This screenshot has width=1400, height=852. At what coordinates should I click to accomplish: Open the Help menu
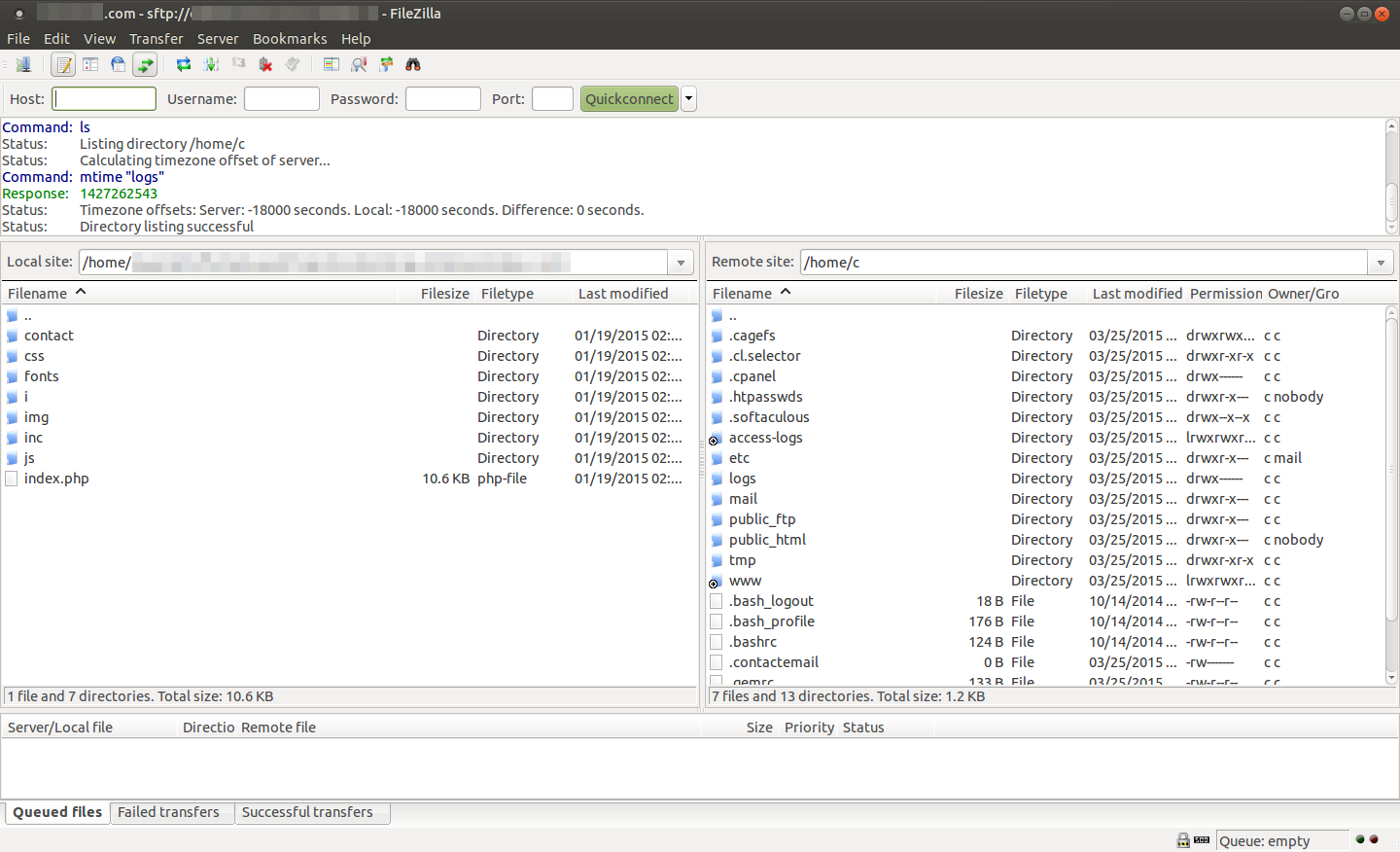point(356,39)
